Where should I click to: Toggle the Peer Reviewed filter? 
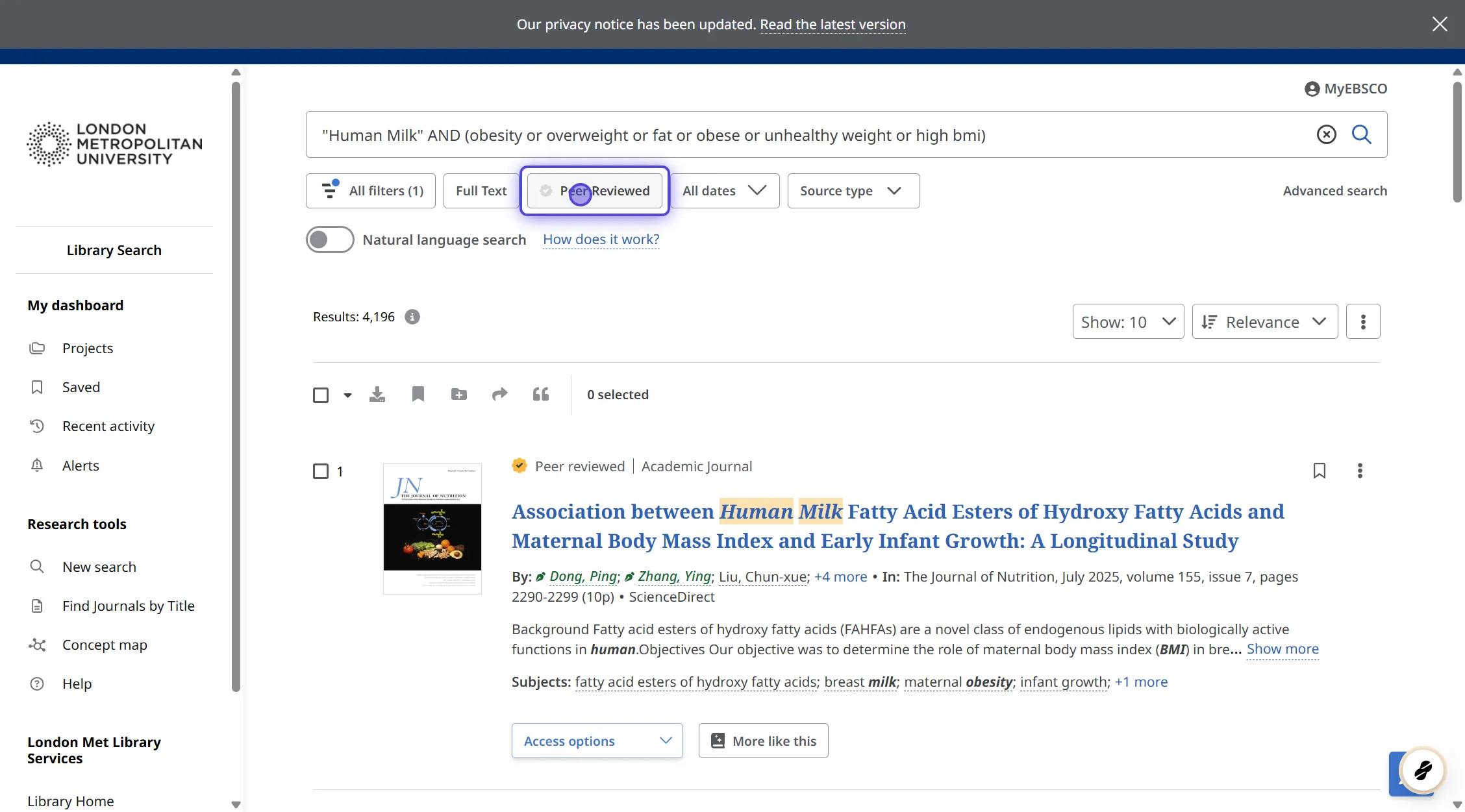point(595,191)
